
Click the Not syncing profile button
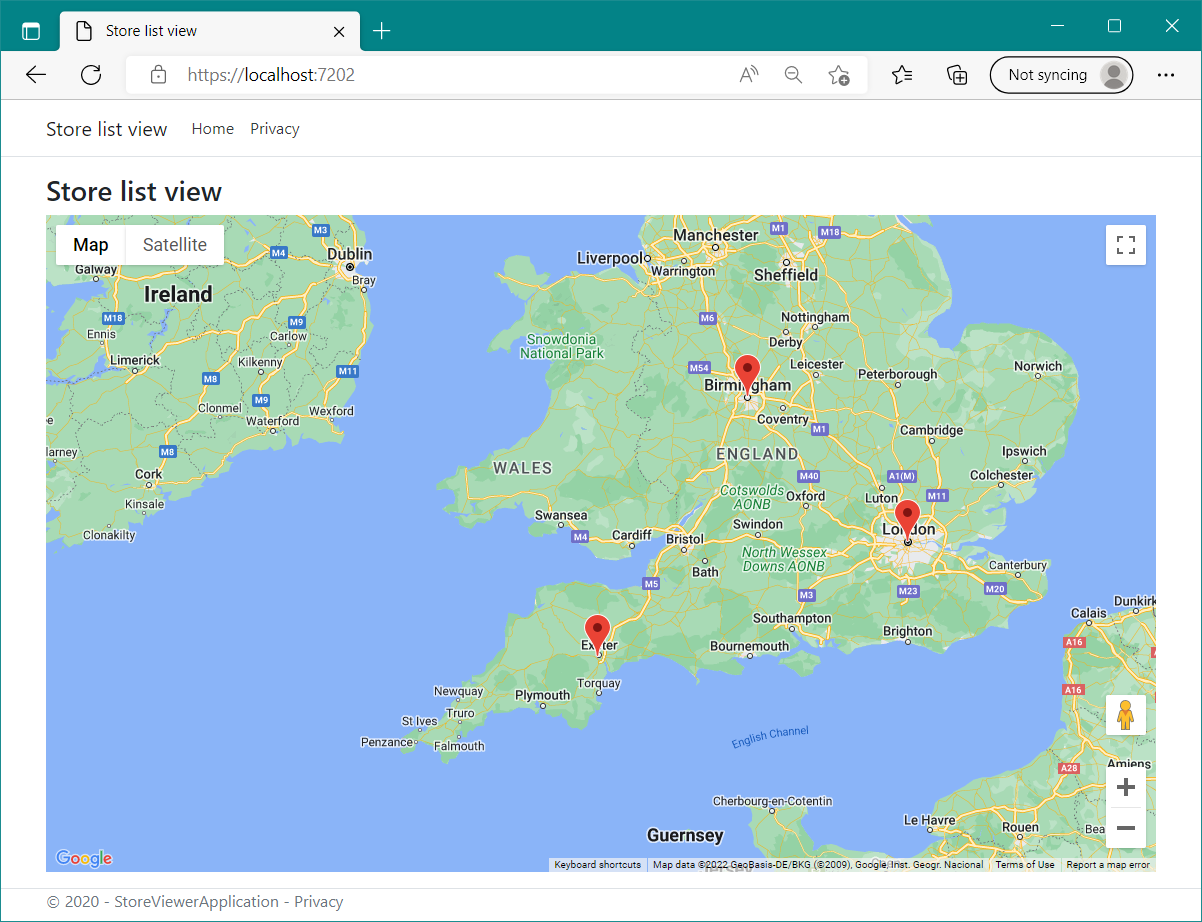pyautogui.click(x=1061, y=75)
